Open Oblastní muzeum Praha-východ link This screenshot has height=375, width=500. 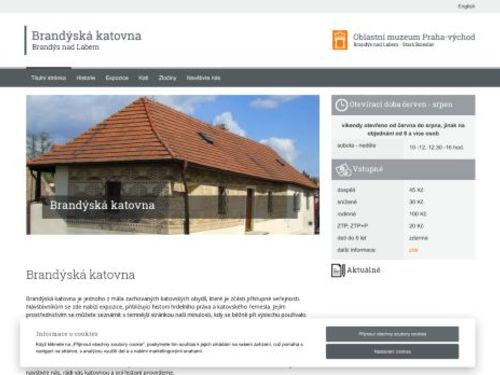click(414, 37)
